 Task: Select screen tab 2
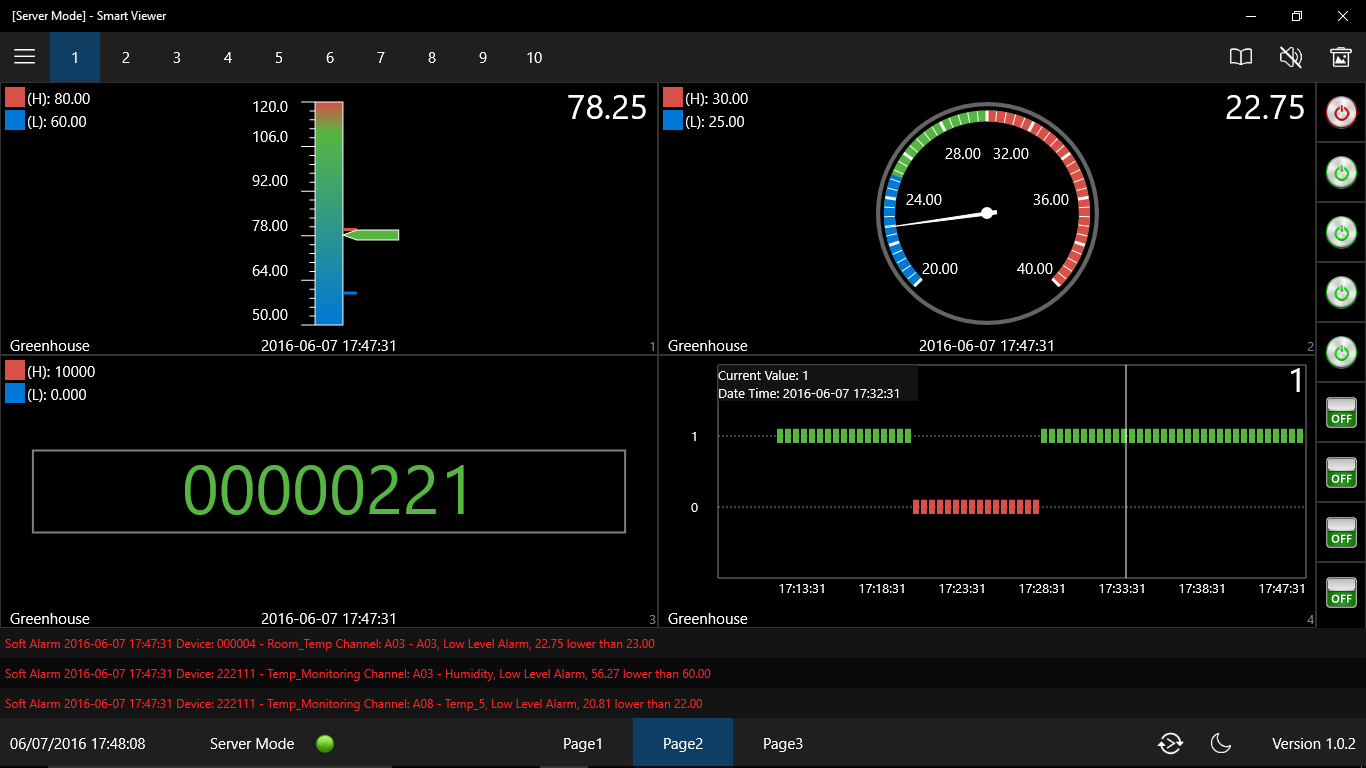pyautogui.click(x=126, y=57)
